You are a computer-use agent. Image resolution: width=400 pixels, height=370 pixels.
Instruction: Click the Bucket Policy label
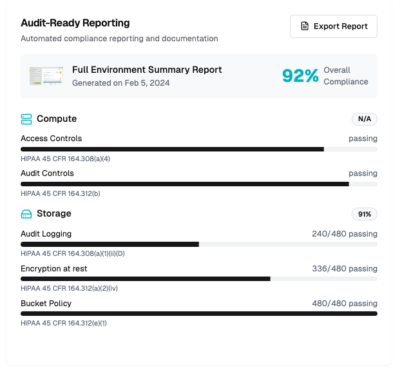pos(46,303)
